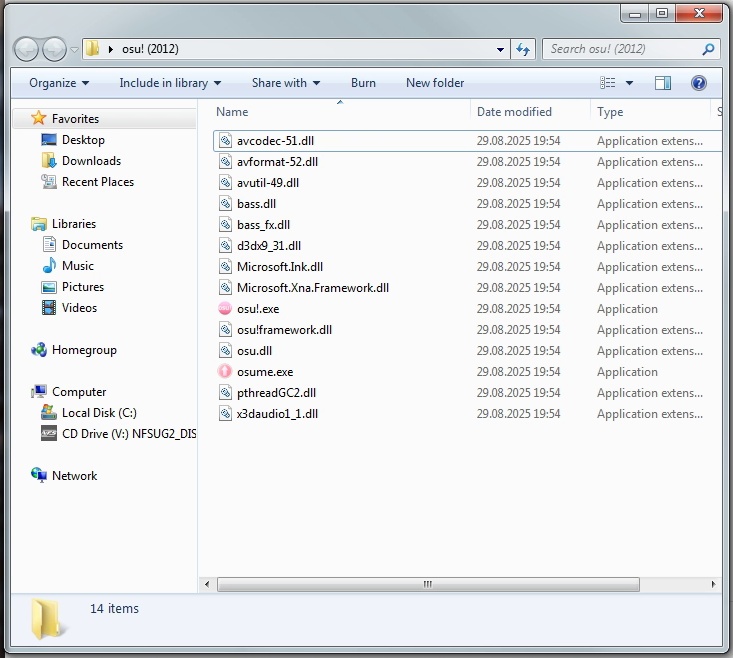Image resolution: width=733 pixels, height=658 pixels.
Task: Click the scrollbar right arrow
Action: tap(713, 584)
